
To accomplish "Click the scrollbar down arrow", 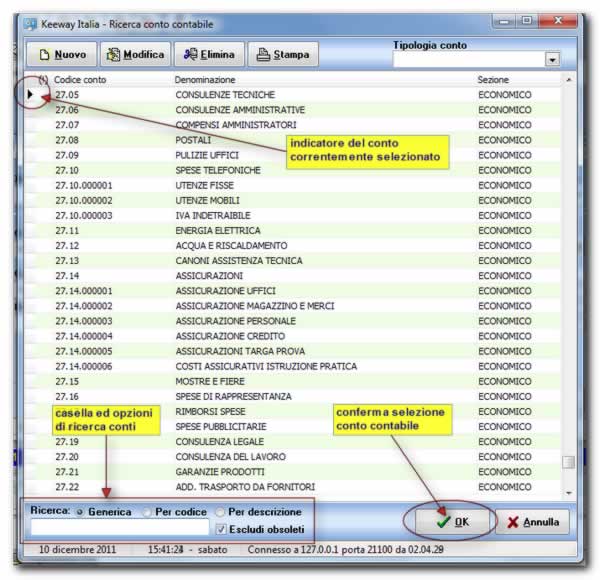I will pos(568,492).
